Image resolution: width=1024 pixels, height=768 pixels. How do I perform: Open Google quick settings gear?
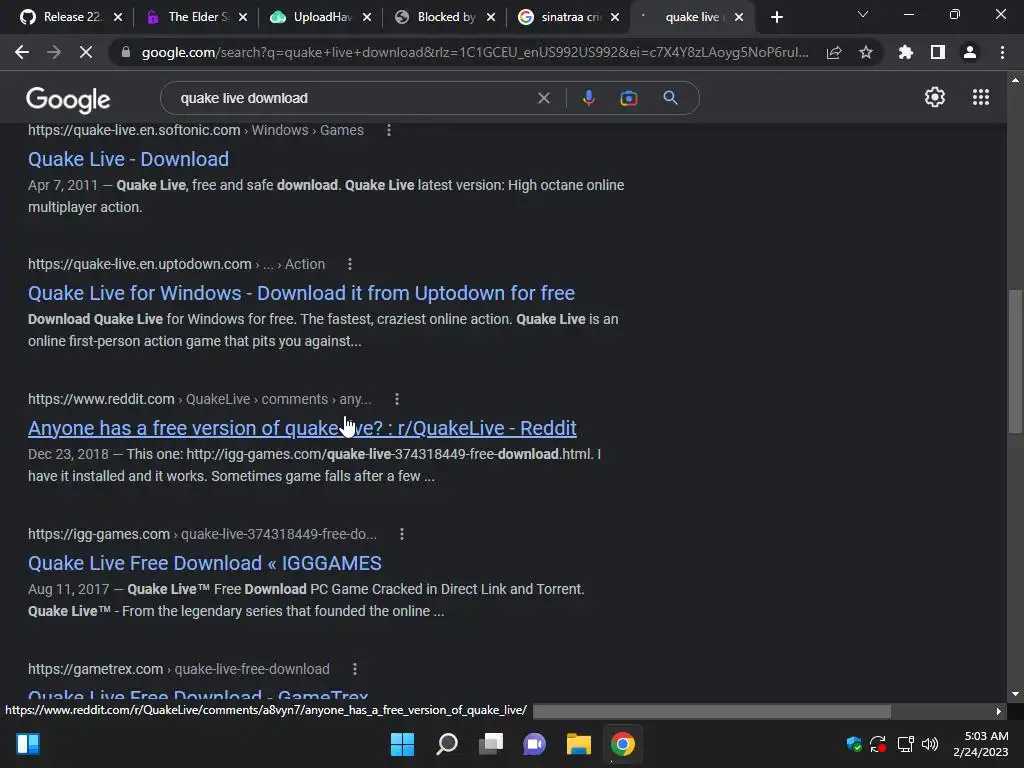click(935, 97)
